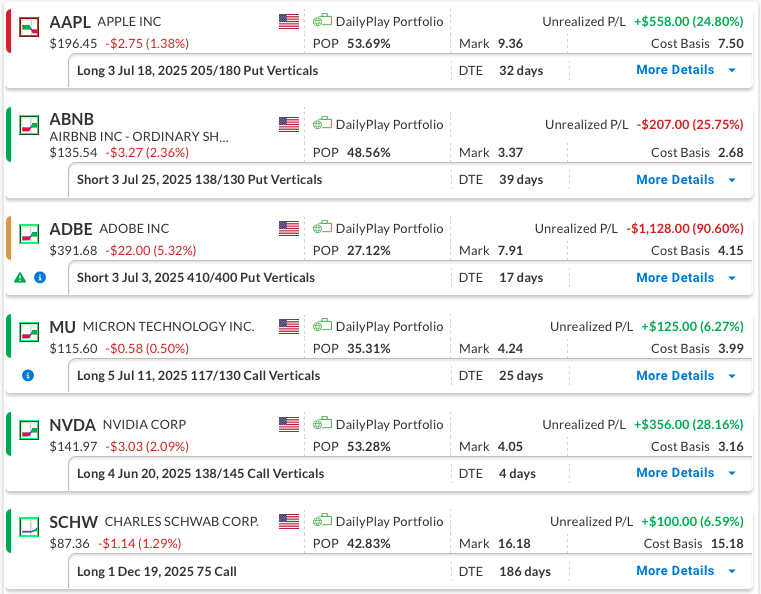Open More Details for ADBE
Viewport: 761px width, 594px height.
pos(675,278)
